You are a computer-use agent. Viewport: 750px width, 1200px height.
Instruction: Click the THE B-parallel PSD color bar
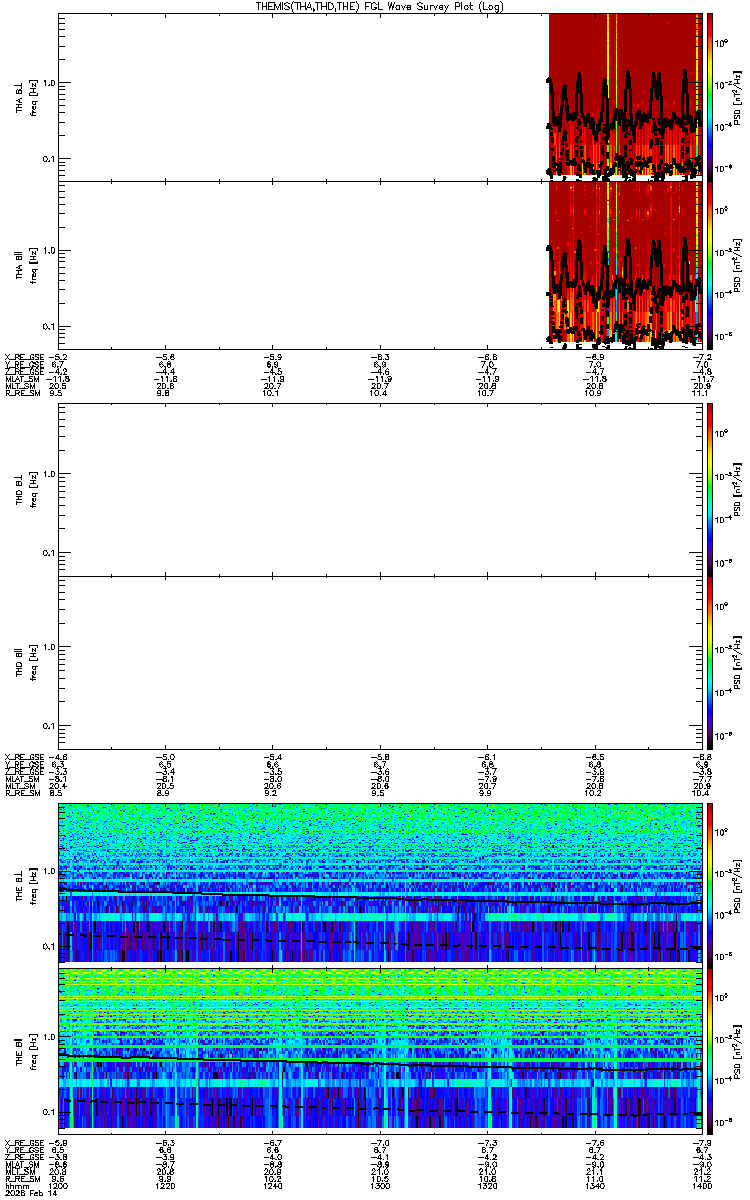[x=710, y=1051]
